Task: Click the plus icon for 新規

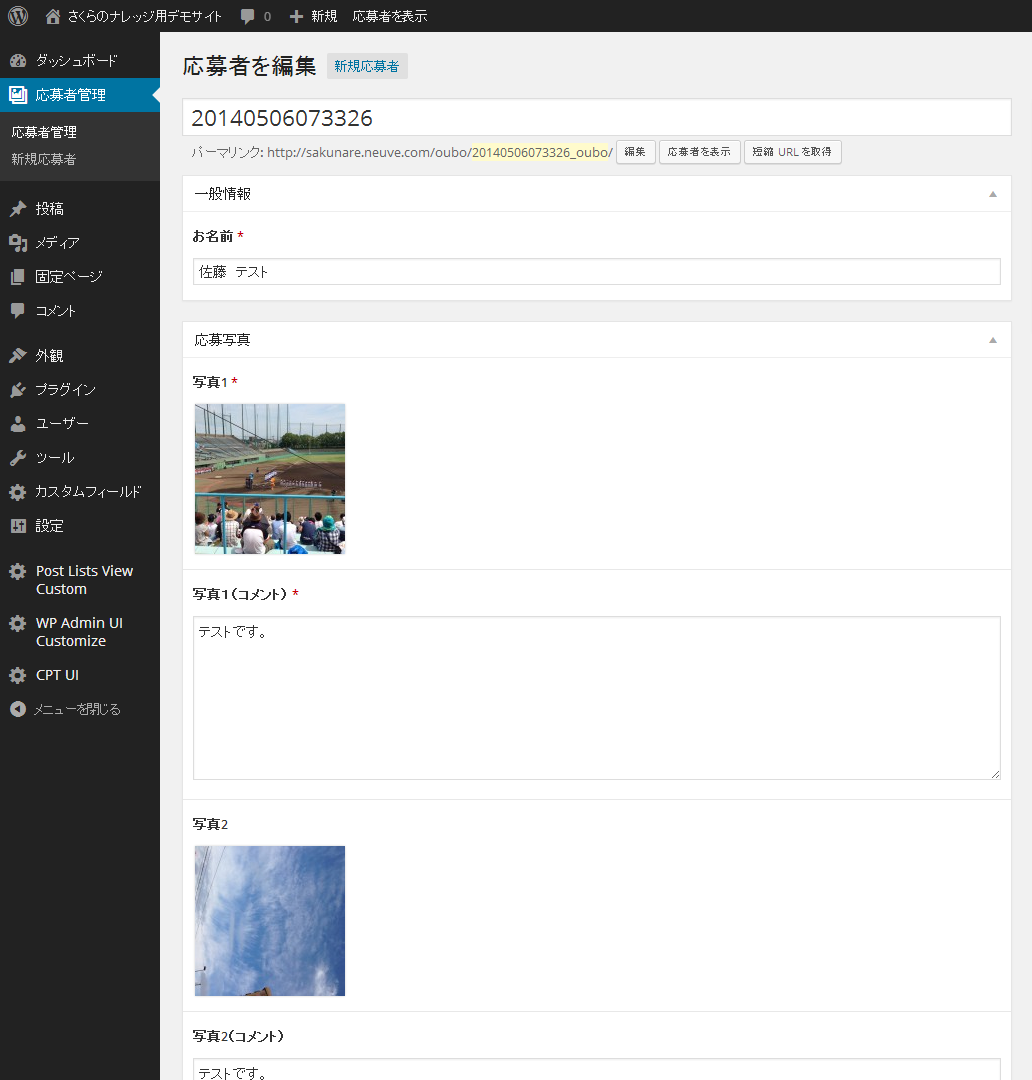Action: 296,16
